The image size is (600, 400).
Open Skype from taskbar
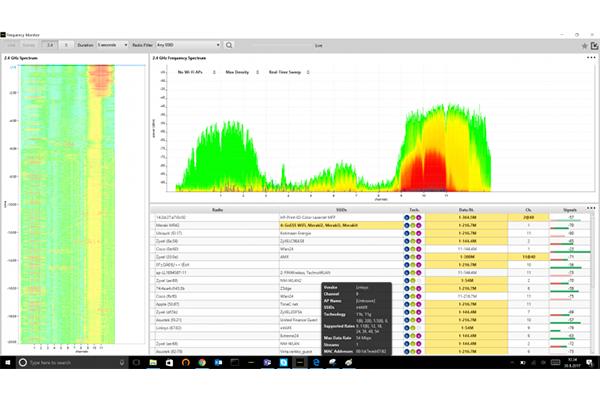[284, 362]
